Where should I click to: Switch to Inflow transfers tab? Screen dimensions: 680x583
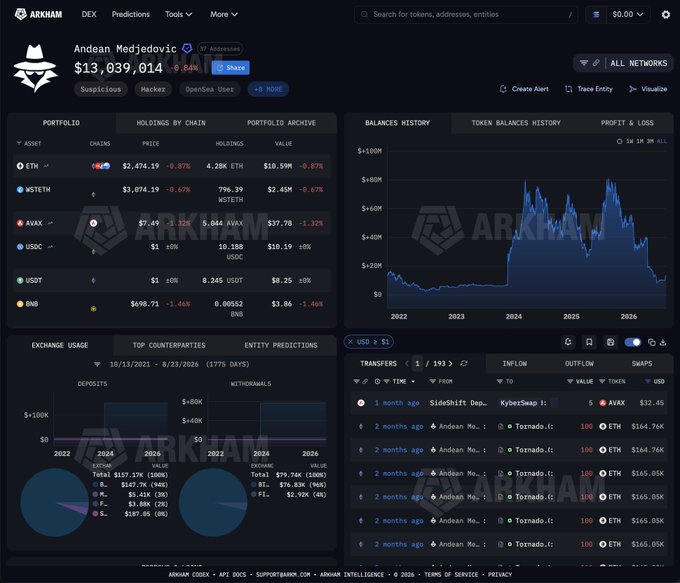(x=514, y=364)
